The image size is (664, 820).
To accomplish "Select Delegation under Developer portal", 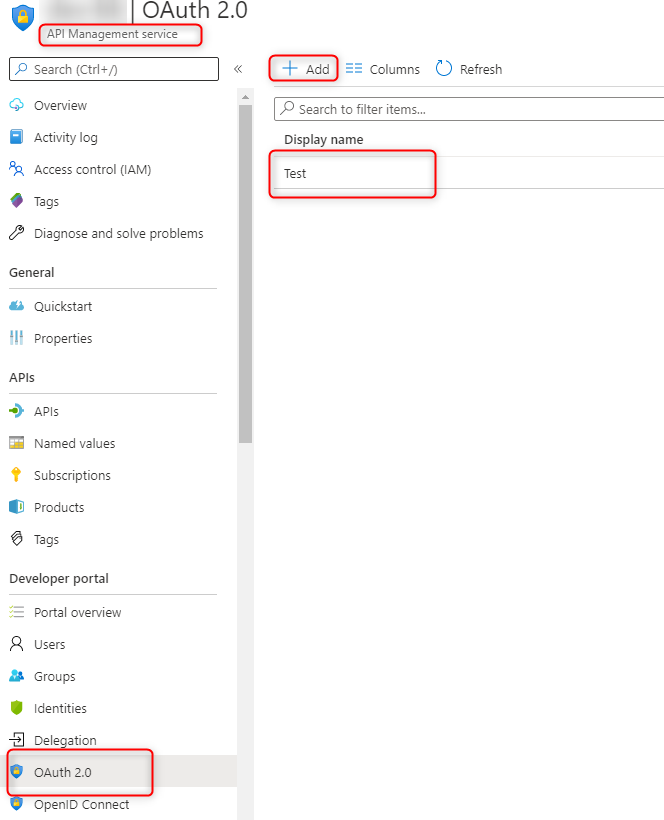I will coord(63,740).
